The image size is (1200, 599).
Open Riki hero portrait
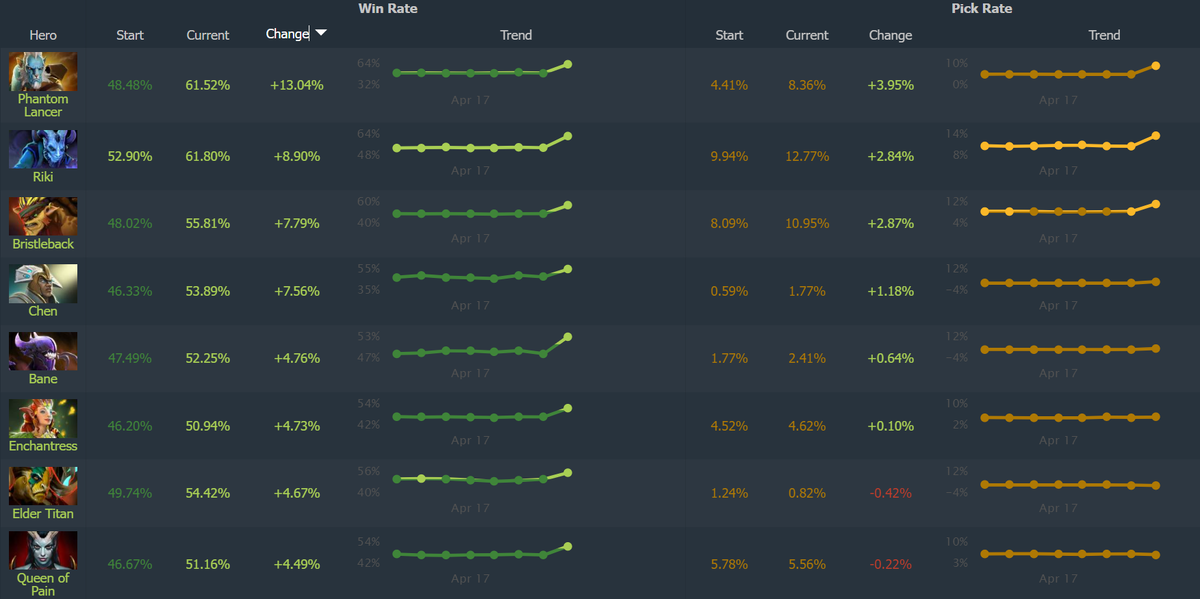pos(43,149)
